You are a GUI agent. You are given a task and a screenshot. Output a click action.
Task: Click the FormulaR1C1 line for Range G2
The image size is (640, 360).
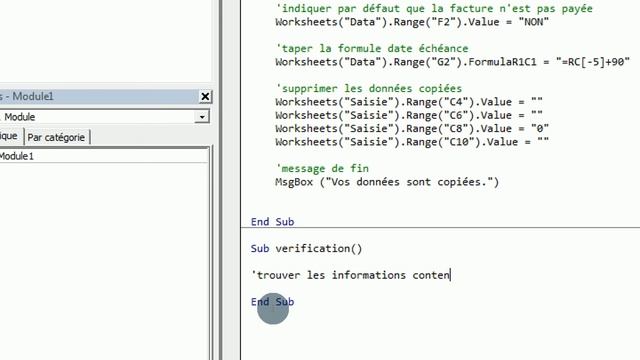coord(453,62)
